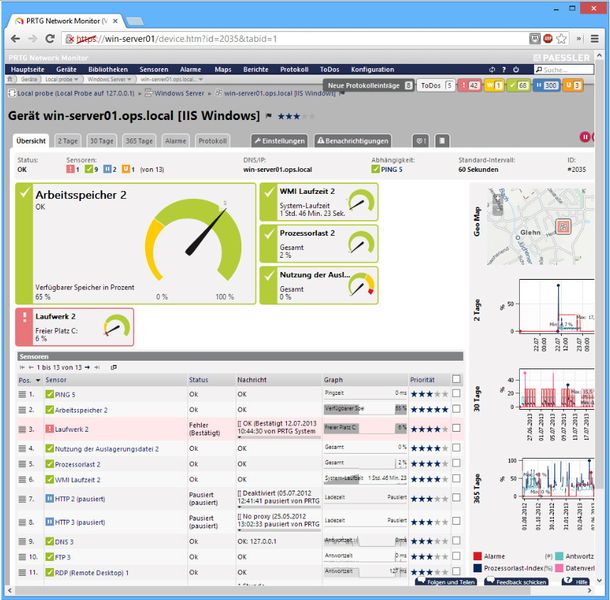Click the PRTG refresh icon in the menu bar
The height and width of the screenshot is (600, 610).
[492, 70]
